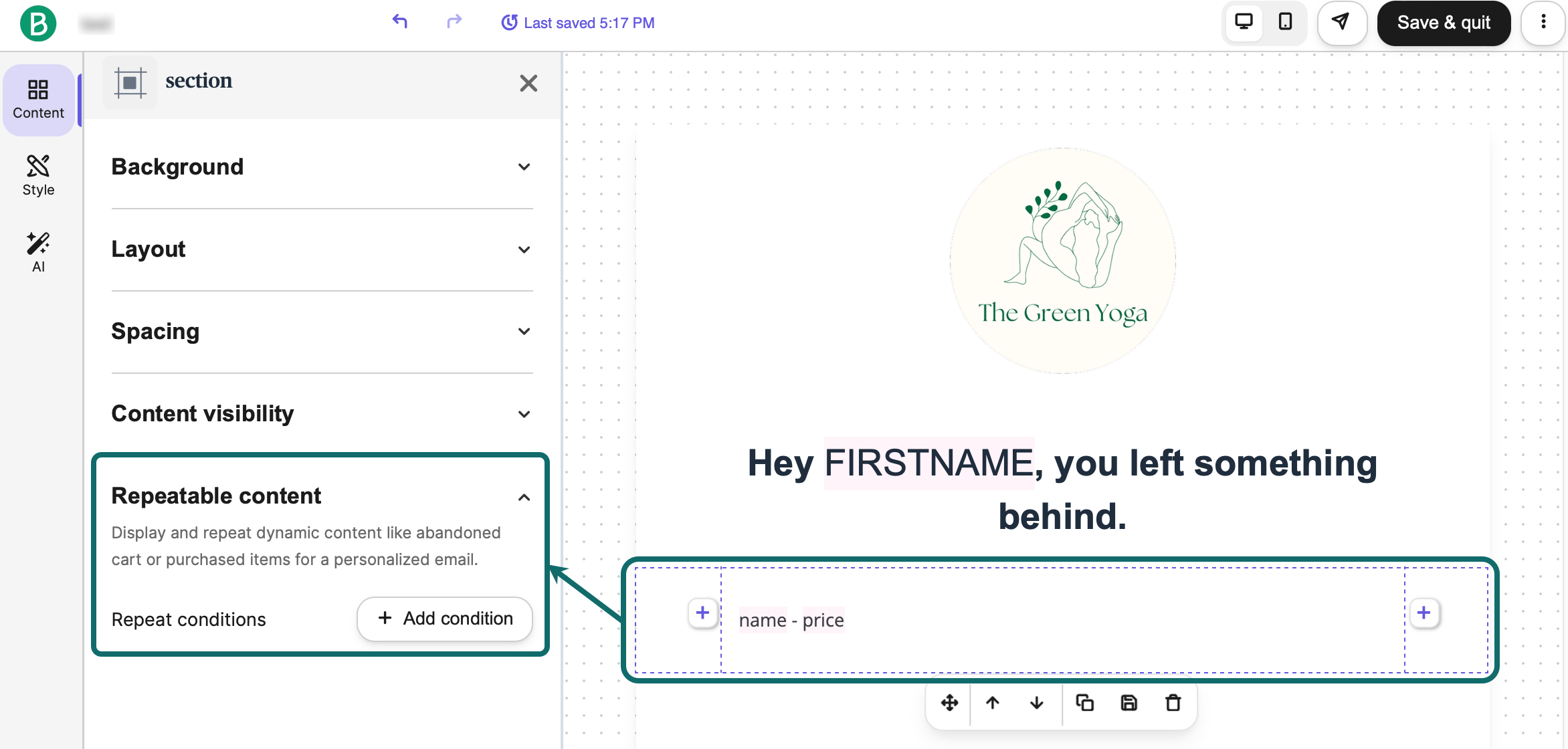Image resolution: width=1568 pixels, height=749 pixels.
Task: Collapse the Repeatable content section
Action: (x=524, y=497)
